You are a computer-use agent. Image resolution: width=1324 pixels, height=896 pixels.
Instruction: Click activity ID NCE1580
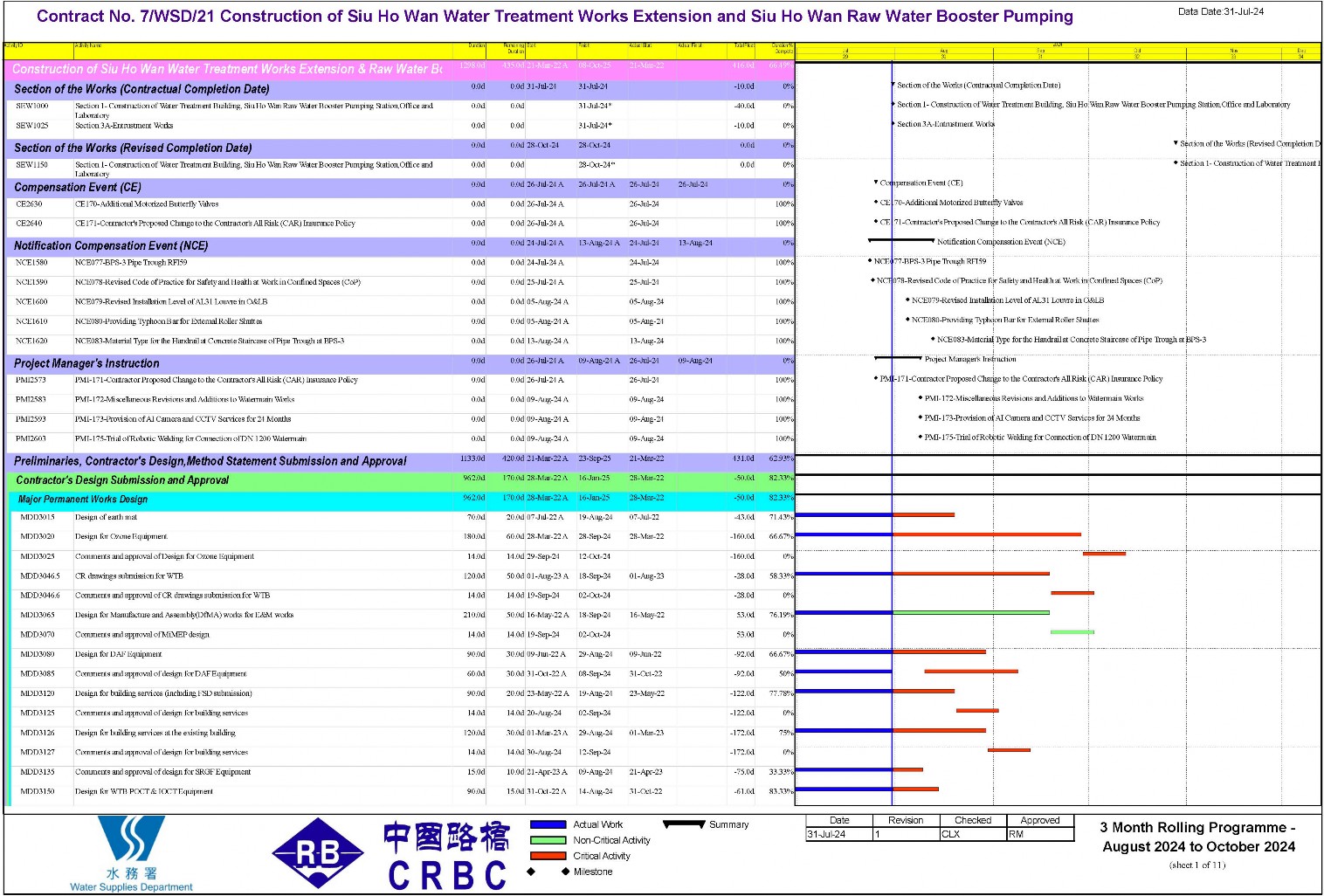(x=31, y=262)
